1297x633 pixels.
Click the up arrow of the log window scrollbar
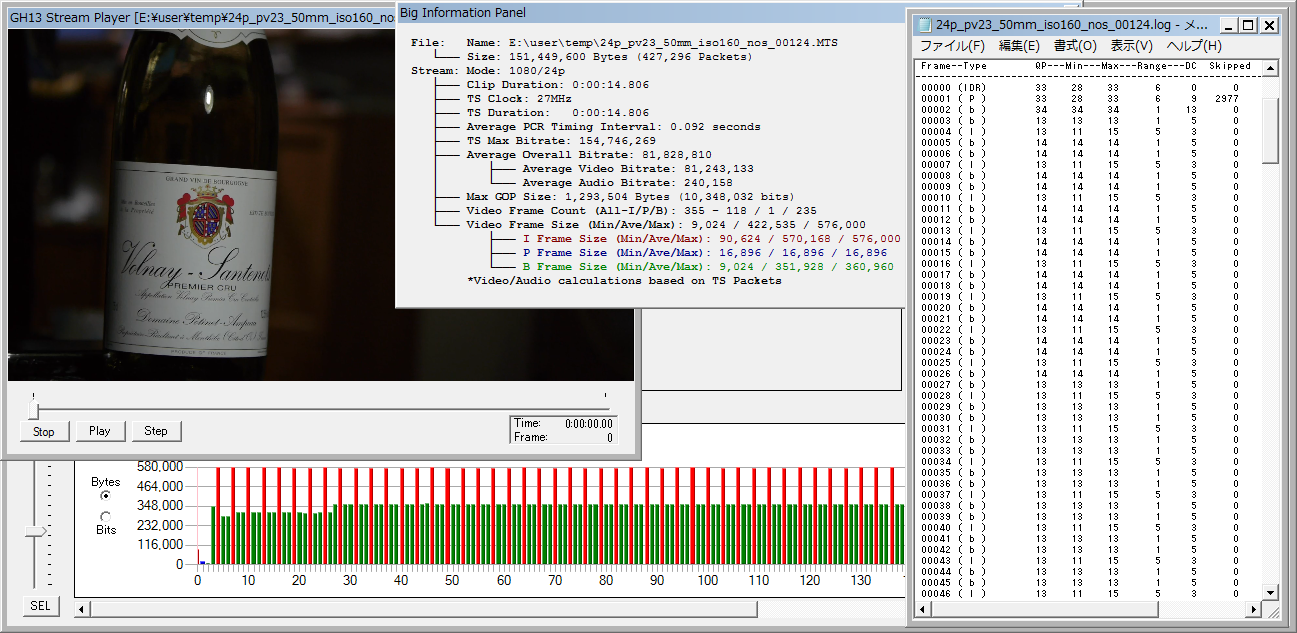(1270, 68)
